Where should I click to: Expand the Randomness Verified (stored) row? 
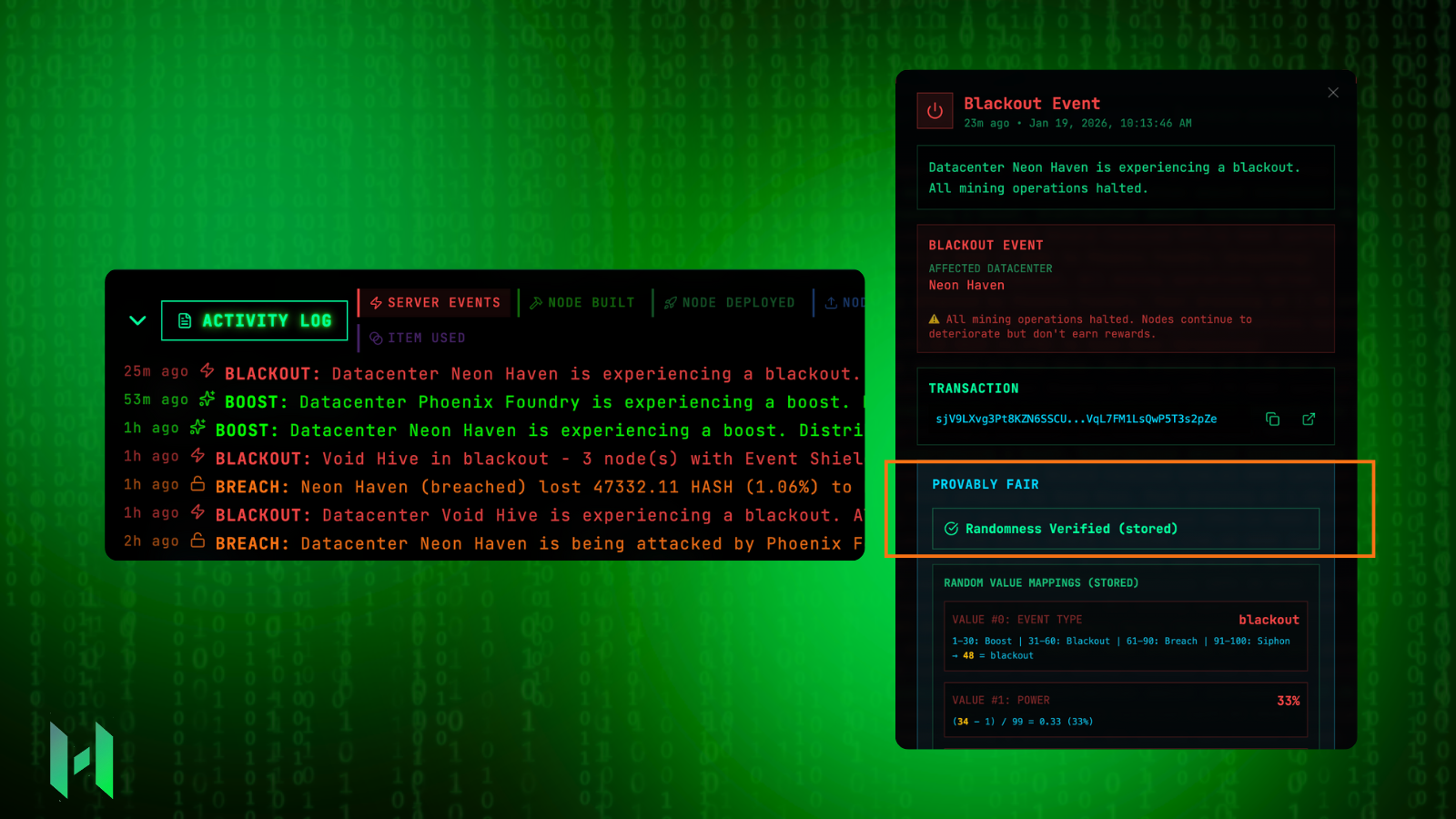coord(1125,529)
